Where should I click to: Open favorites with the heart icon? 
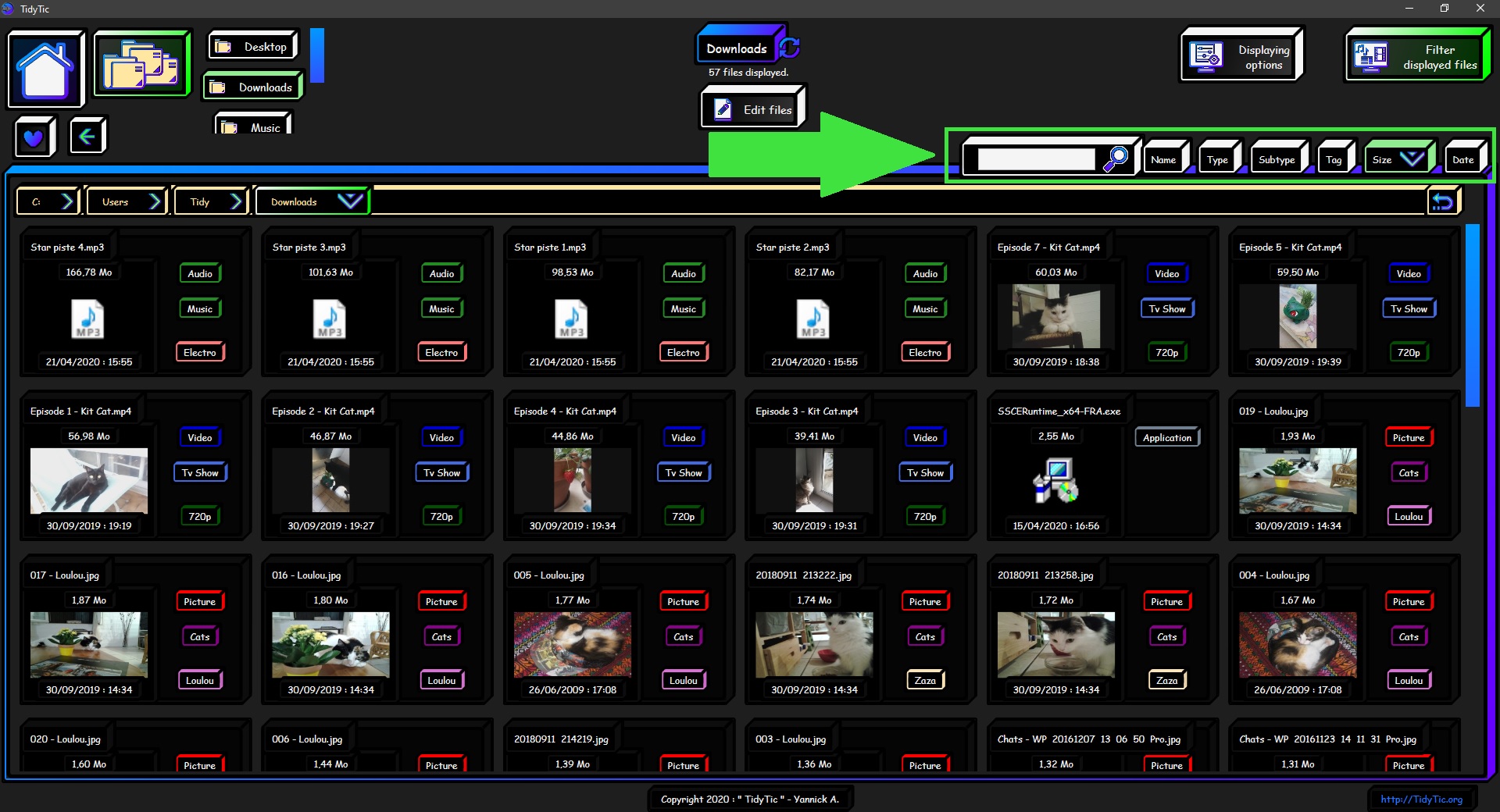tap(34, 137)
